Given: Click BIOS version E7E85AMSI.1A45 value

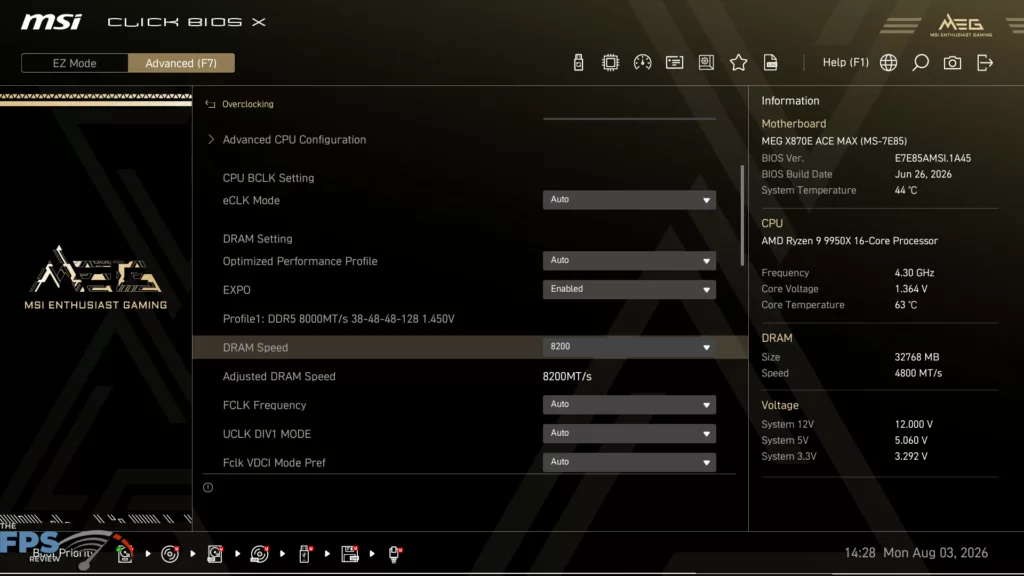Looking at the screenshot, I should [933, 158].
